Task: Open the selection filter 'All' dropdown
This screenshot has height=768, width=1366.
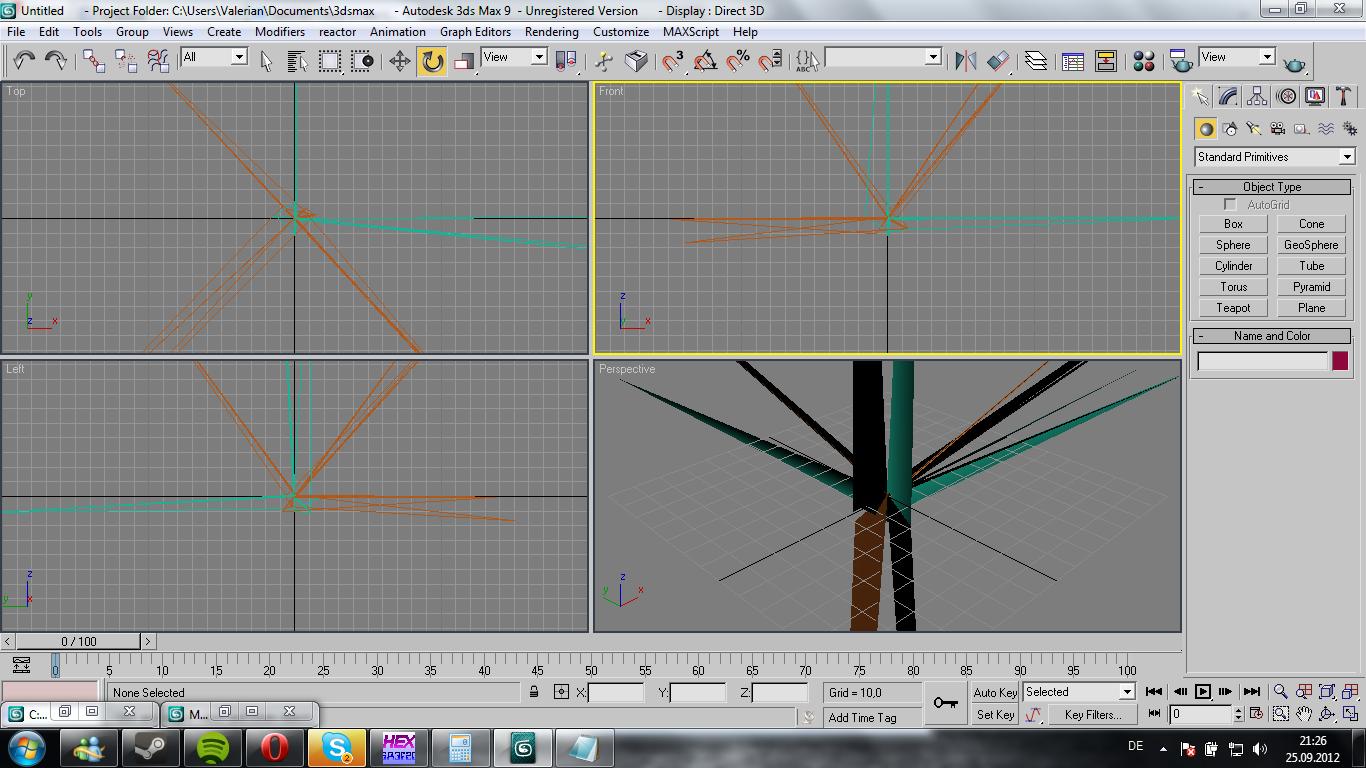Action: [x=239, y=57]
